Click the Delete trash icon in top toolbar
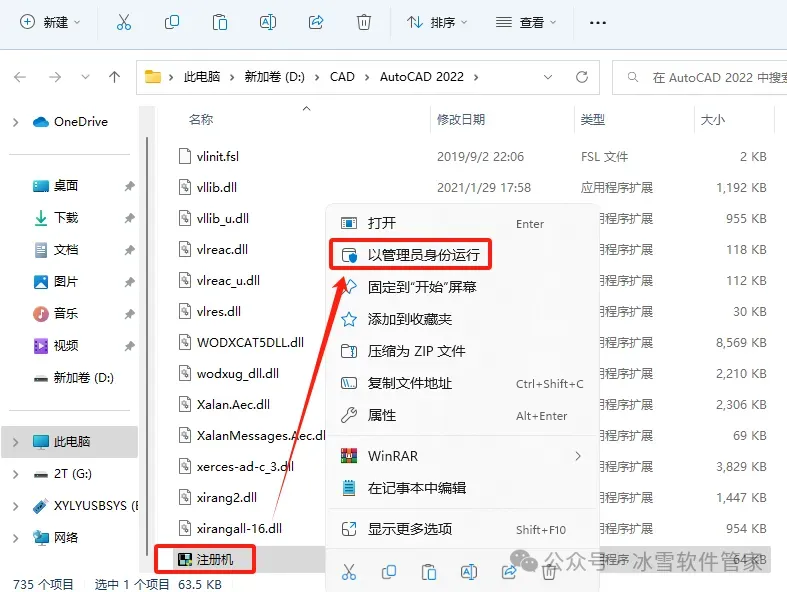 (x=364, y=23)
